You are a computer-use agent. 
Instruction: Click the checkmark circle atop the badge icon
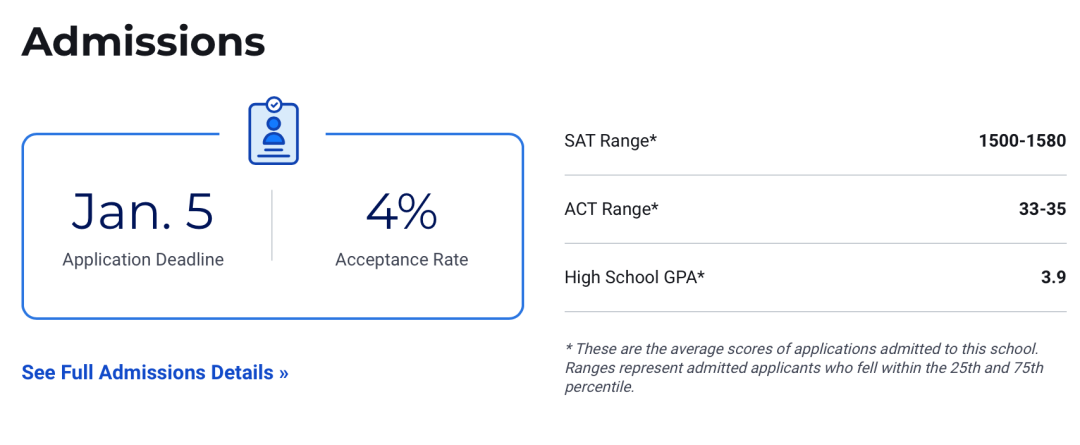(x=274, y=105)
